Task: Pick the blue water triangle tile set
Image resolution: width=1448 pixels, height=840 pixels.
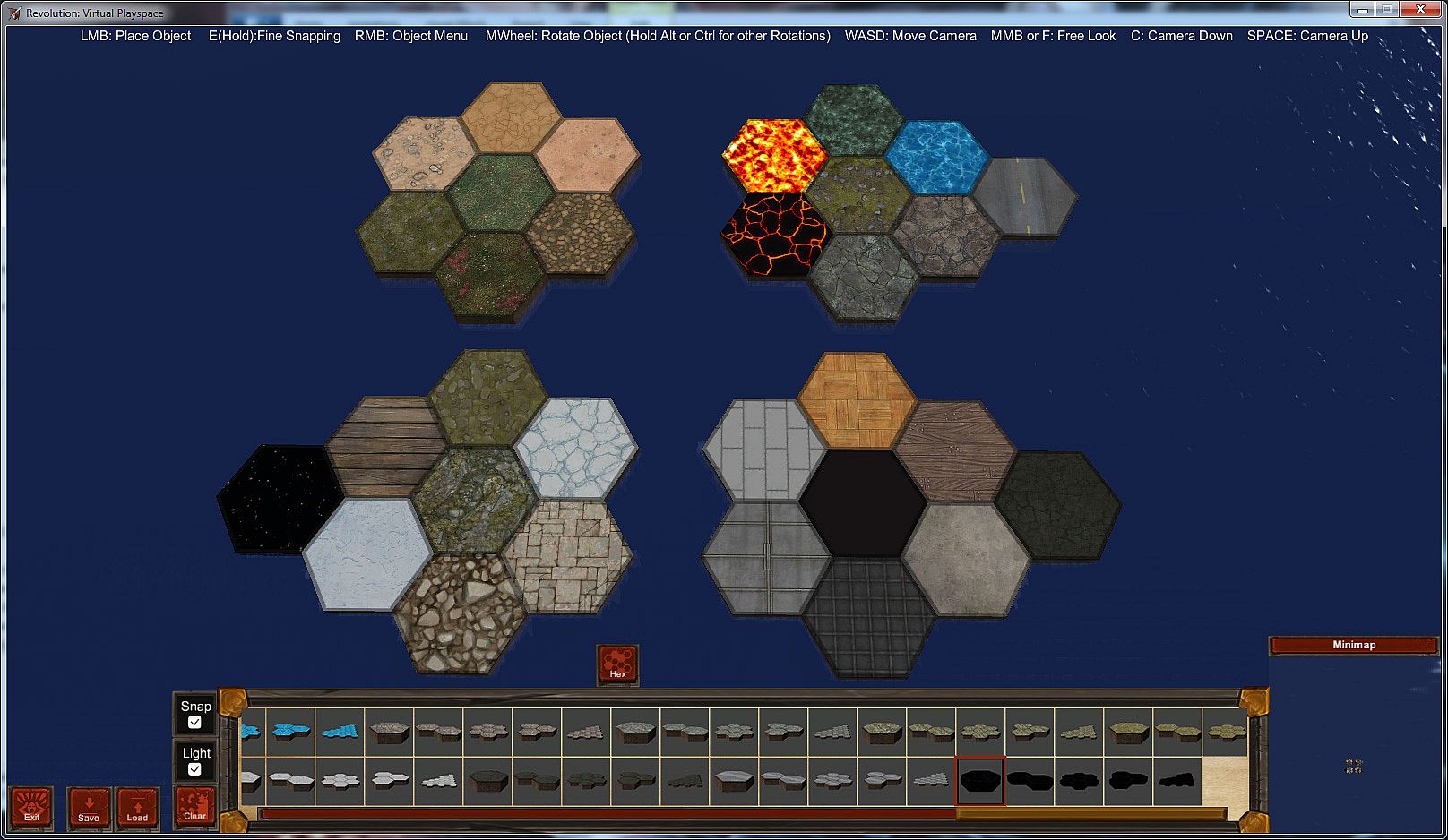Action: click(340, 733)
